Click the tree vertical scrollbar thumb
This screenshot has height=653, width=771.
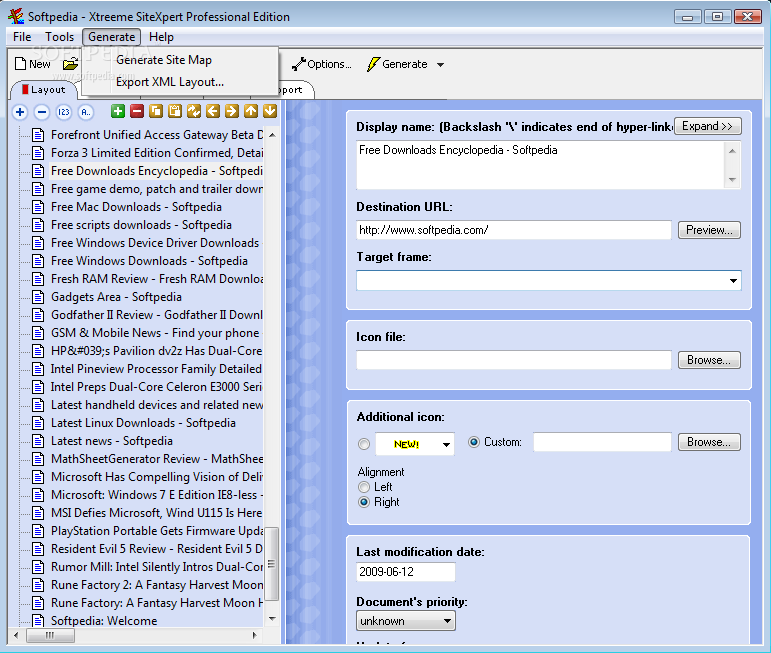pos(272,564)
